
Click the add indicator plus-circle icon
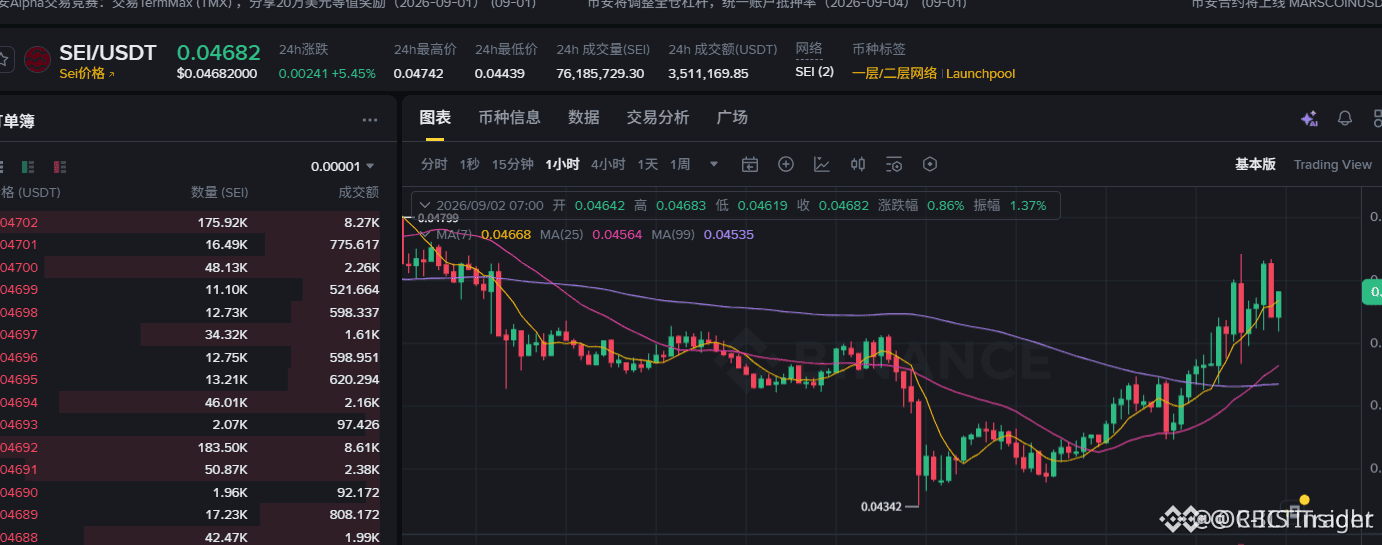click(x=786, y=164)
